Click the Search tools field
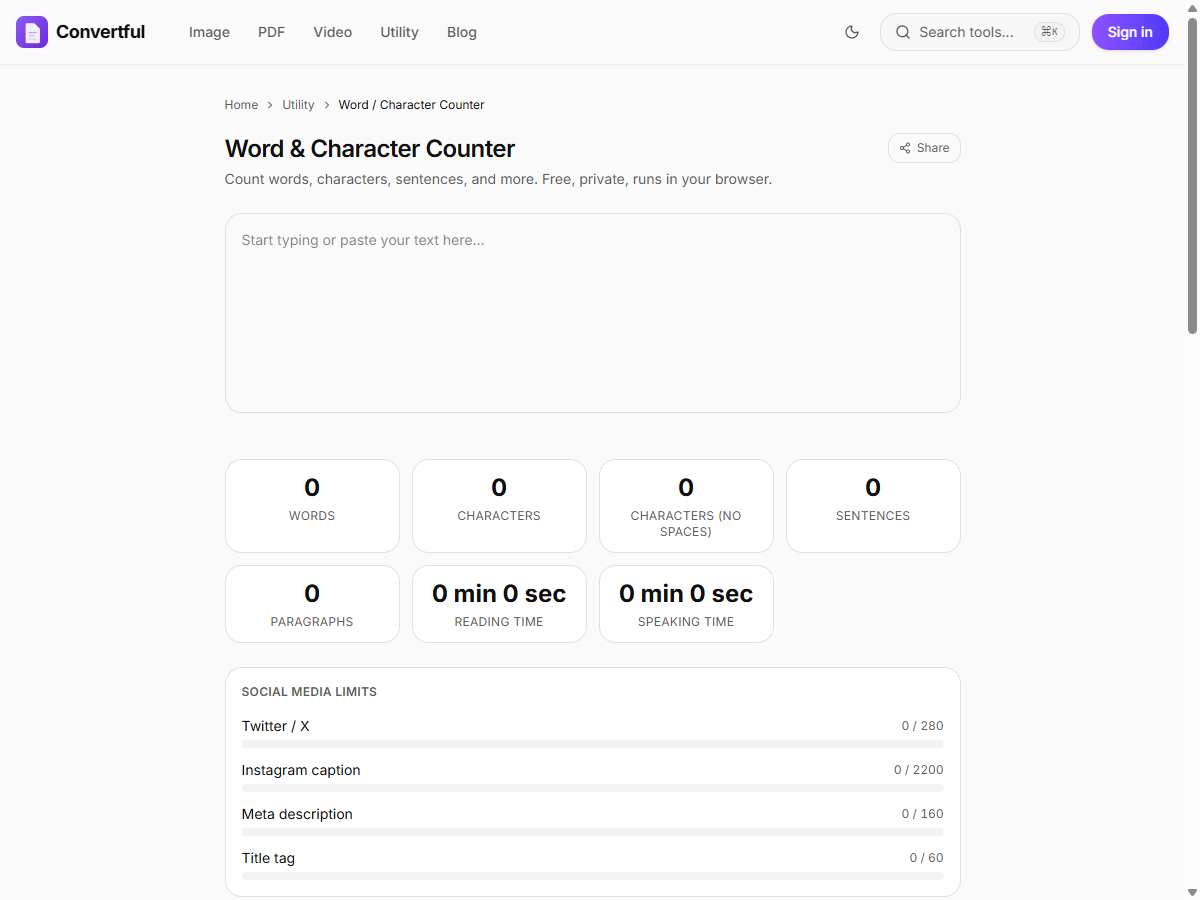 tap(980, 32)
